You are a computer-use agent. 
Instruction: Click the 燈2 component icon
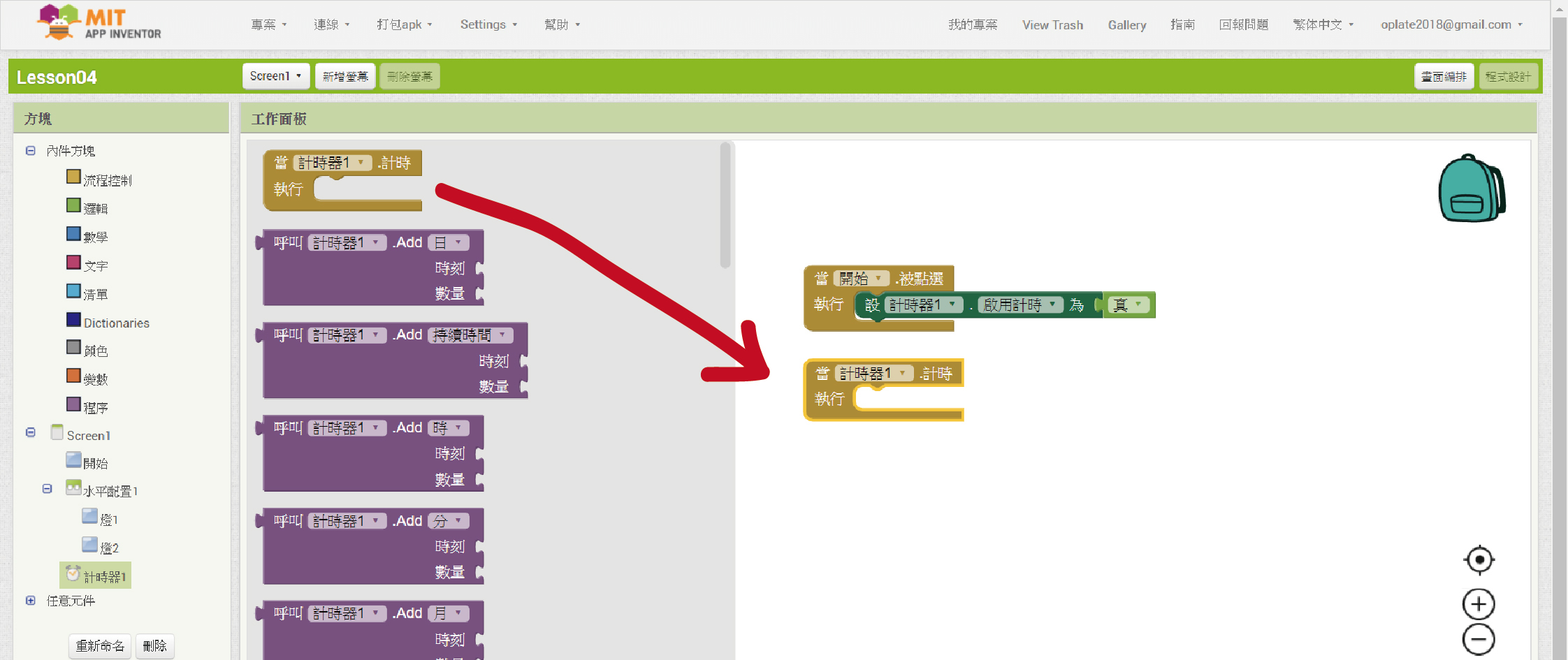(x=89, y=544)
